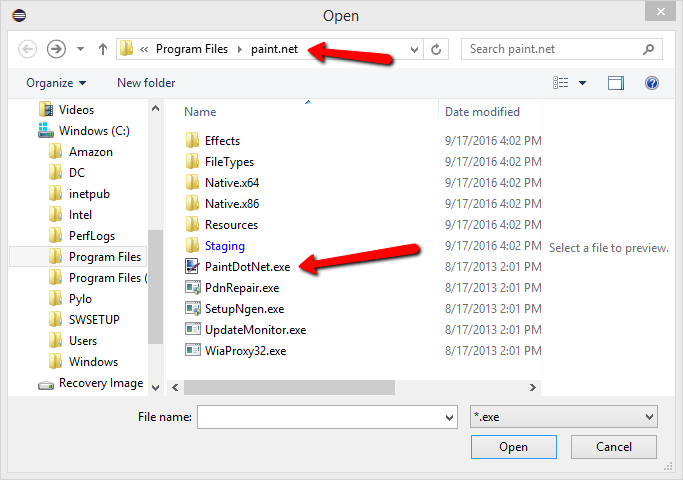Image resolution: width=683 pixels, height=480 pixels.
Task: Select the WiaProxy32.exe icon
Action: (192, 351)
